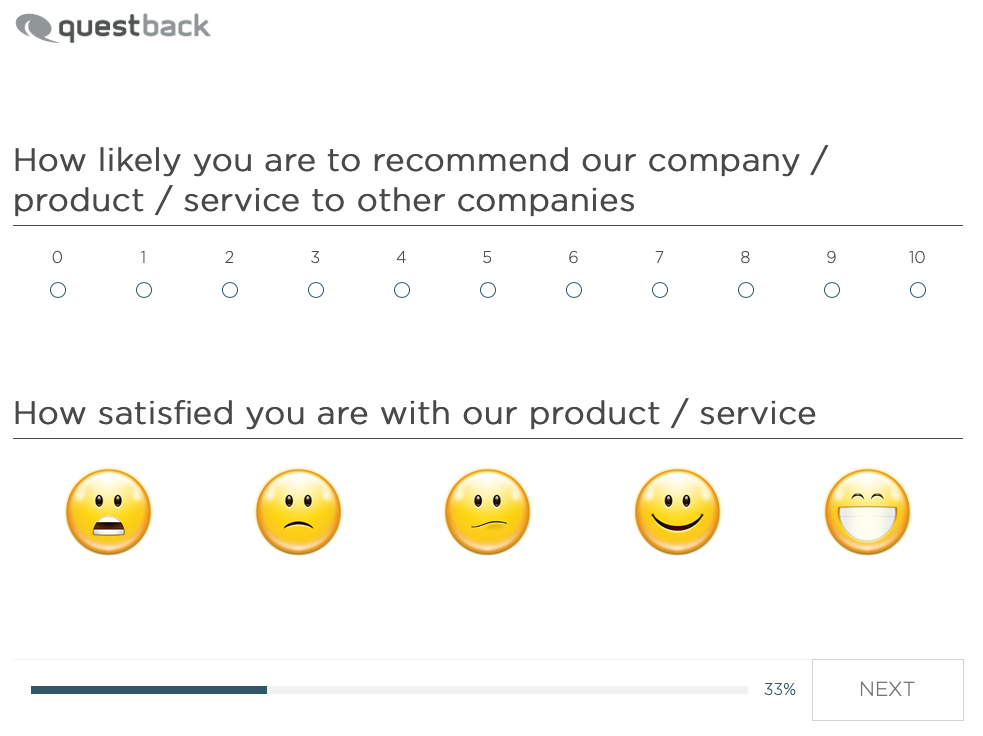Select radio button for score 0

[58, 290]
